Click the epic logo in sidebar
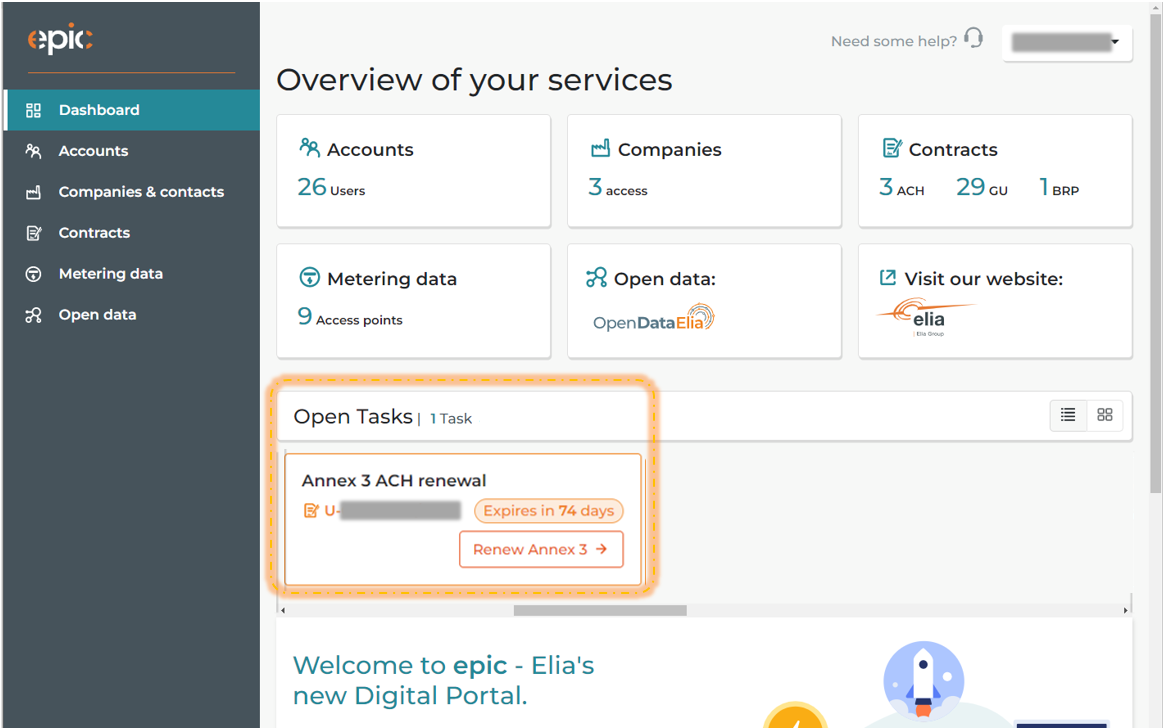1163x728 pixels. click(x=60, y=39)
